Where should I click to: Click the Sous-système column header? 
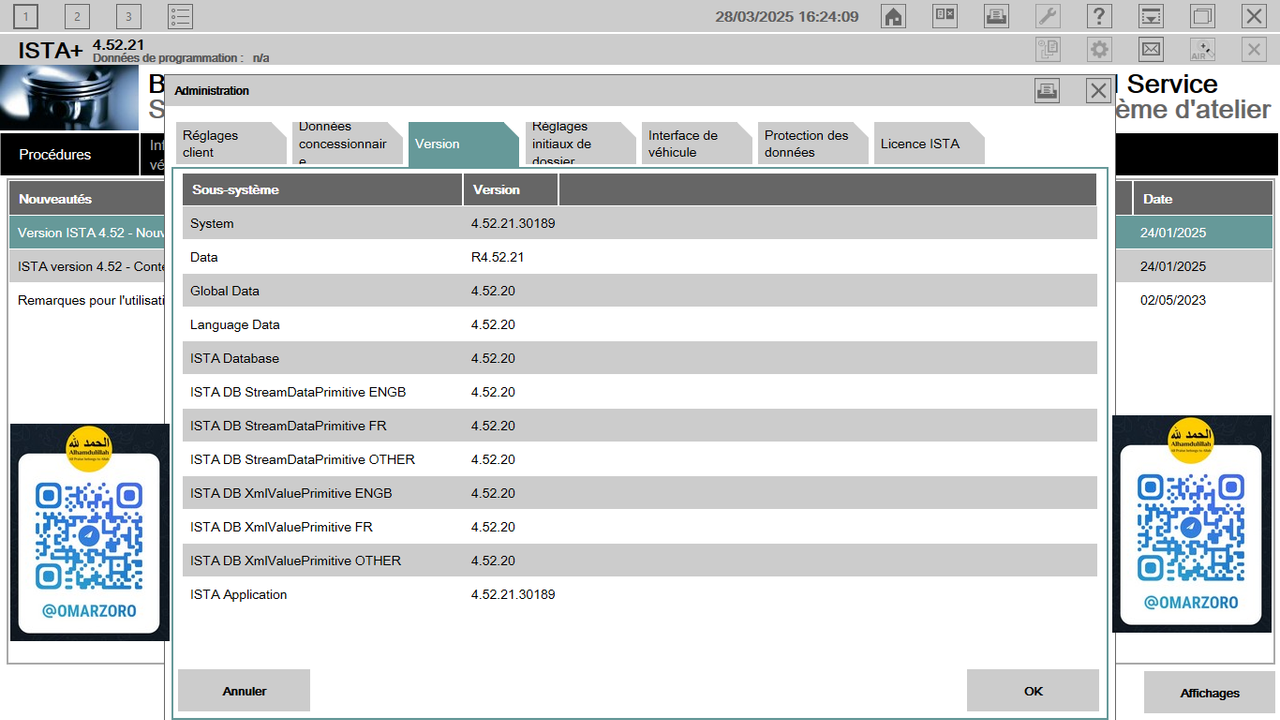[x=322, y=189]
